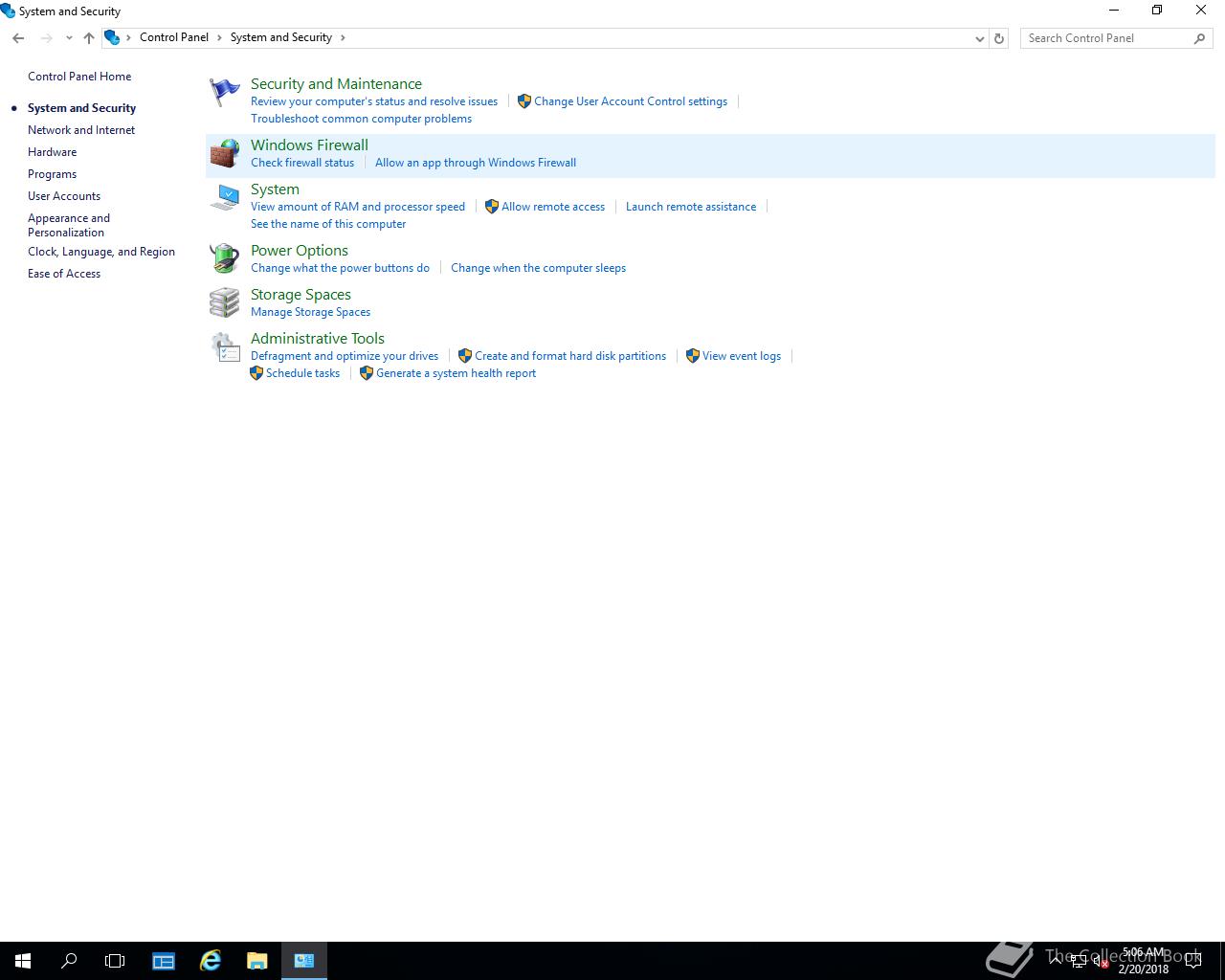Click Control Panel in the breadcrumb
Viewport: 1225px width, 980px height.
click(174, 37)
